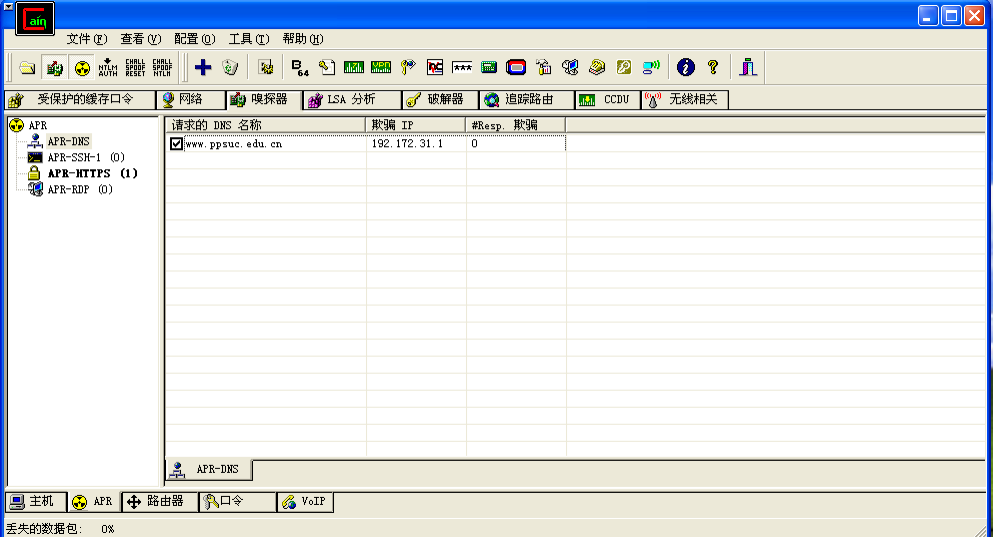
Task: Click the 欺骗 IP column header
Action: point(415,125)
